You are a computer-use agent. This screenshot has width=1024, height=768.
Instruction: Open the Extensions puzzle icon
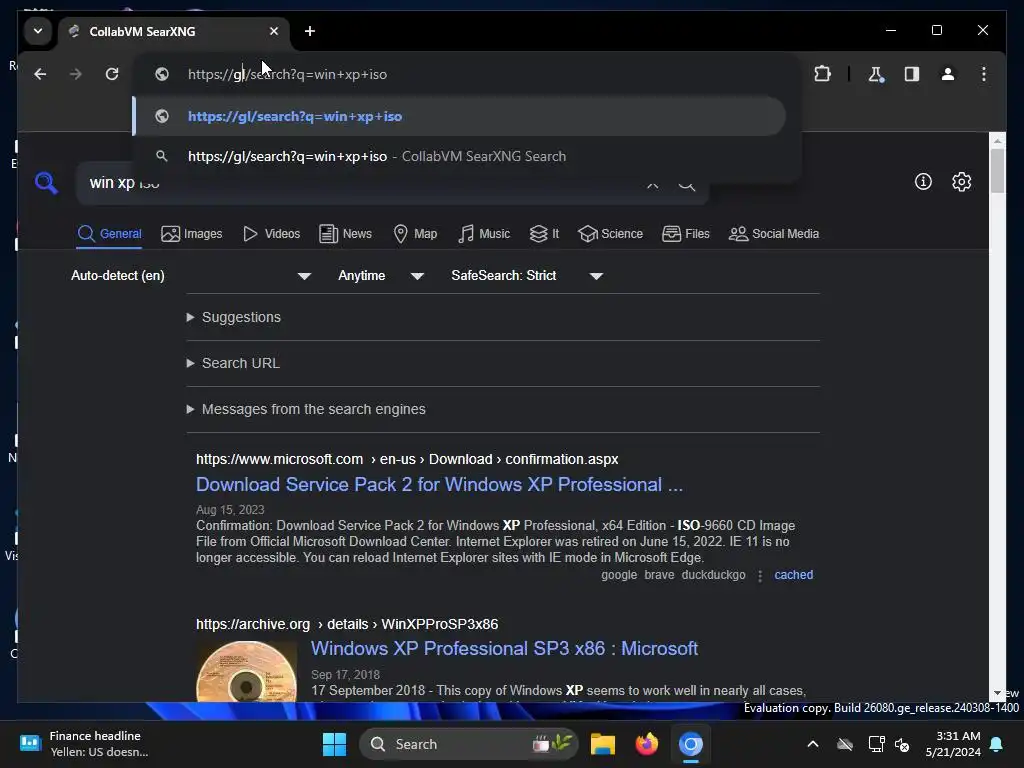click(822, 74)
